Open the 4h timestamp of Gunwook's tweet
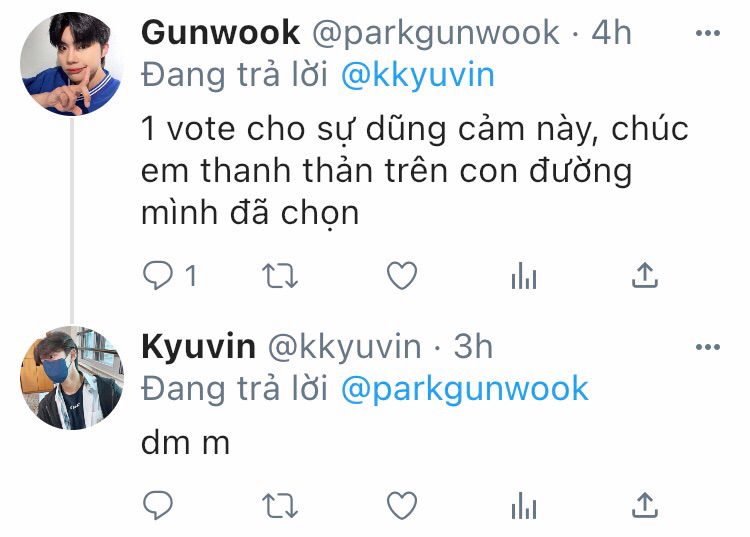 click(x=611, y=33)
